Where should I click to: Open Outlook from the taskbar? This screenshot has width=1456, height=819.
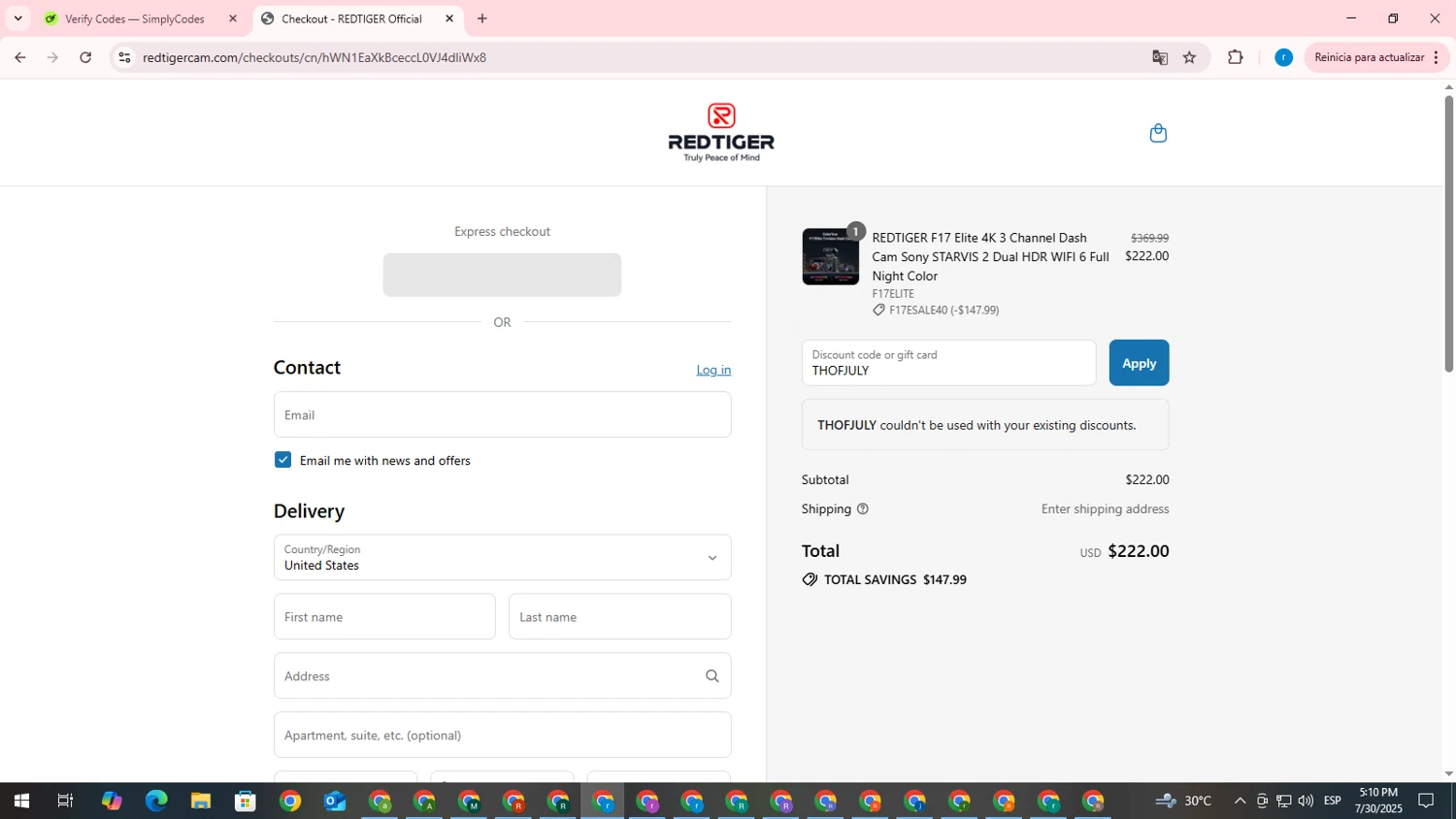click(x=335, y=801)
